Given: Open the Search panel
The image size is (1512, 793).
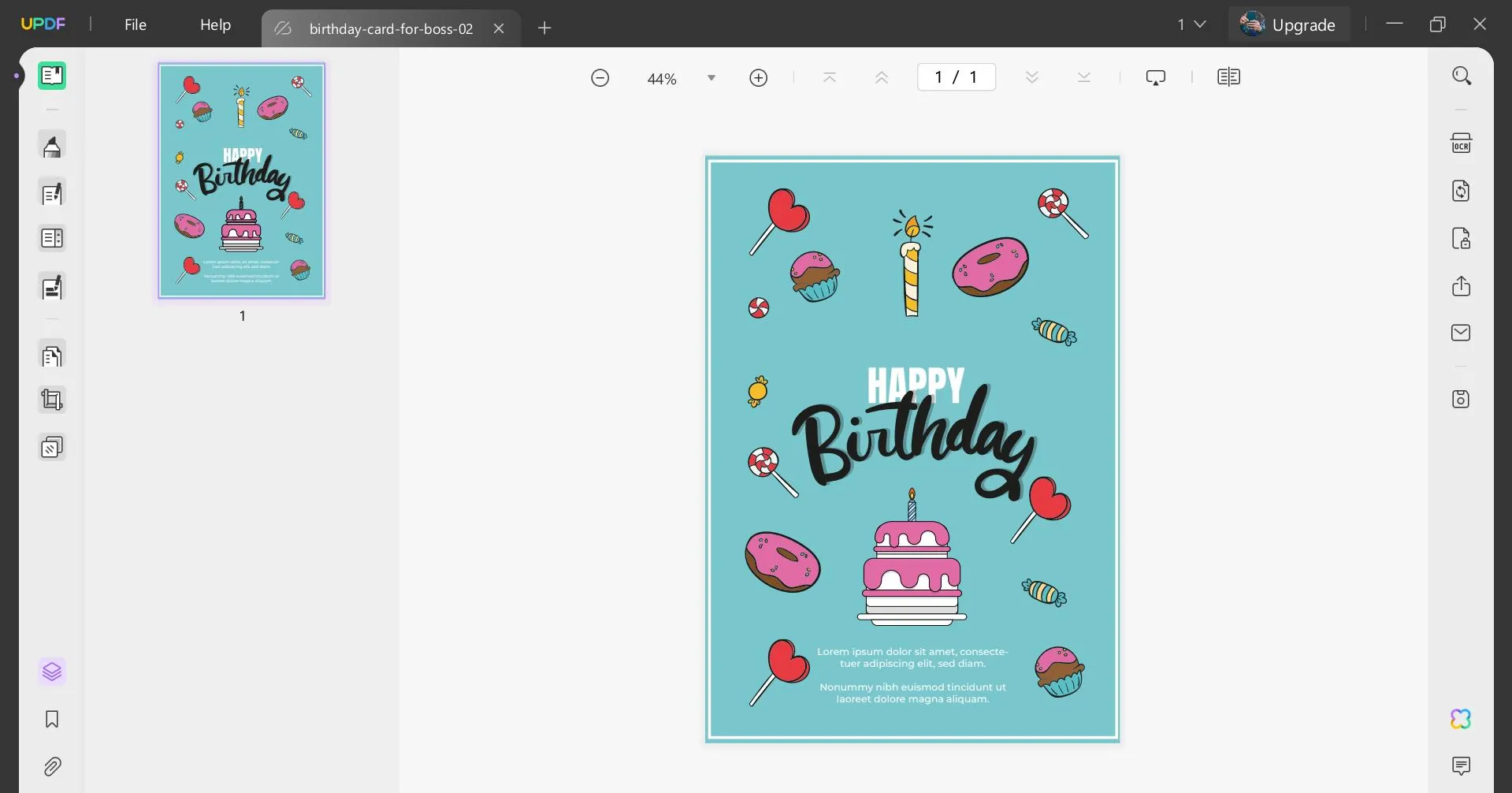Looking at the screenshot, I should click(x=1462, y=75).
